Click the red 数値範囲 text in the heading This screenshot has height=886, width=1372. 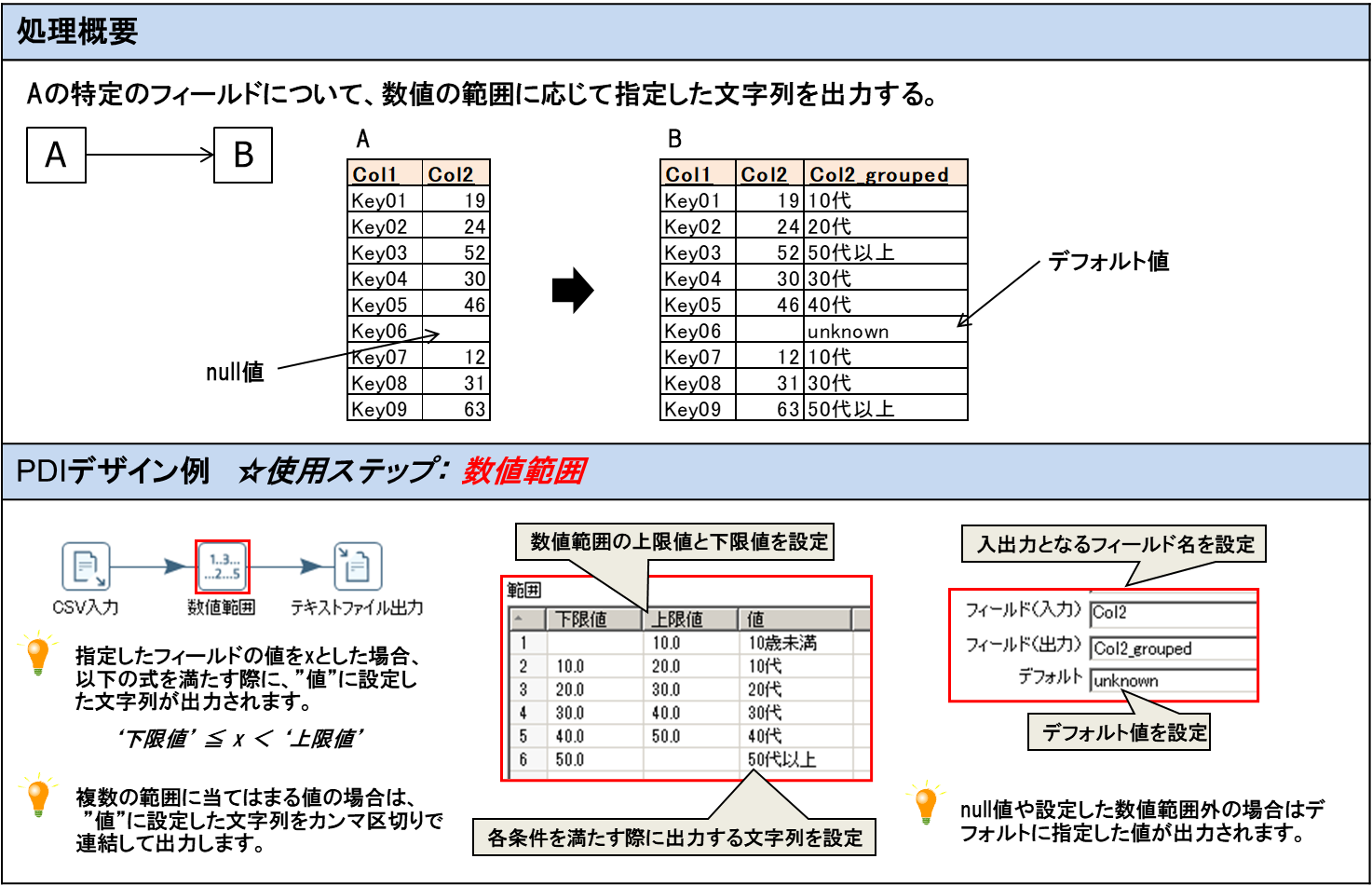coord(523,471)
